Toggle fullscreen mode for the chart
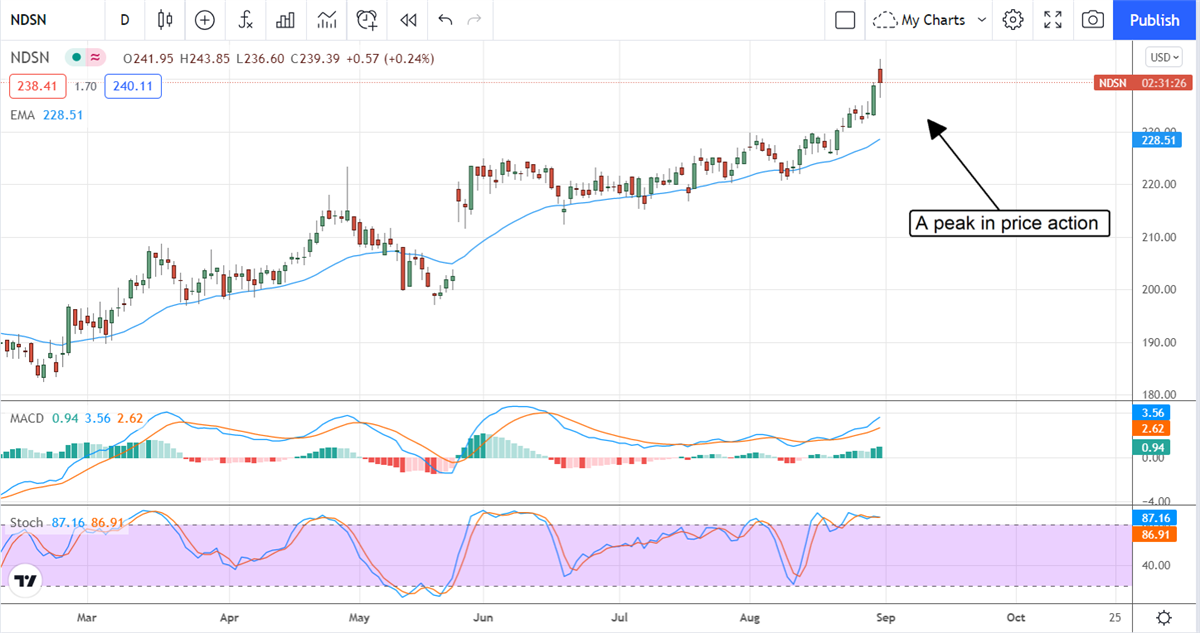 coord(1053,20)
